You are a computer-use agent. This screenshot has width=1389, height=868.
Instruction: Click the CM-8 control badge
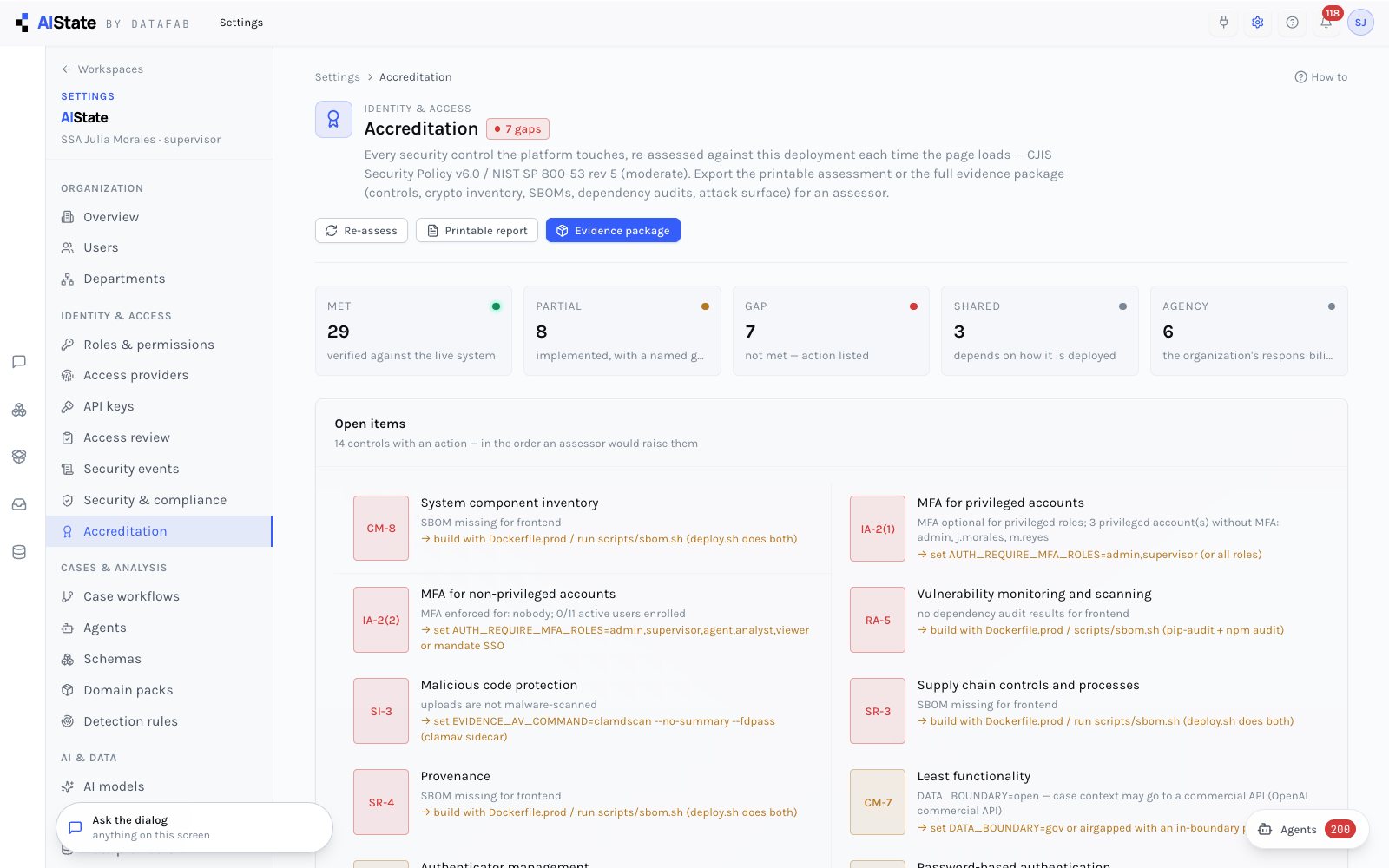point(381,528)
